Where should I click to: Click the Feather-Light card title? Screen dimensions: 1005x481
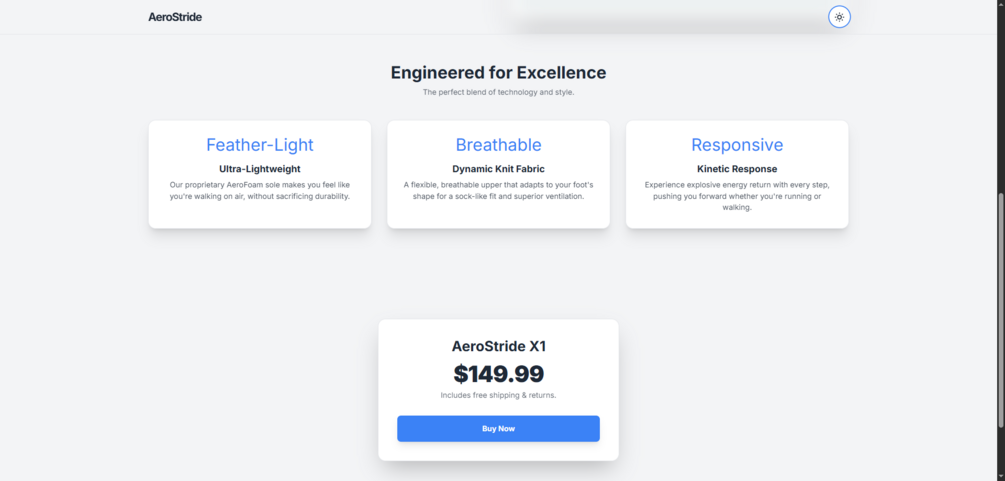pos(260,145)
